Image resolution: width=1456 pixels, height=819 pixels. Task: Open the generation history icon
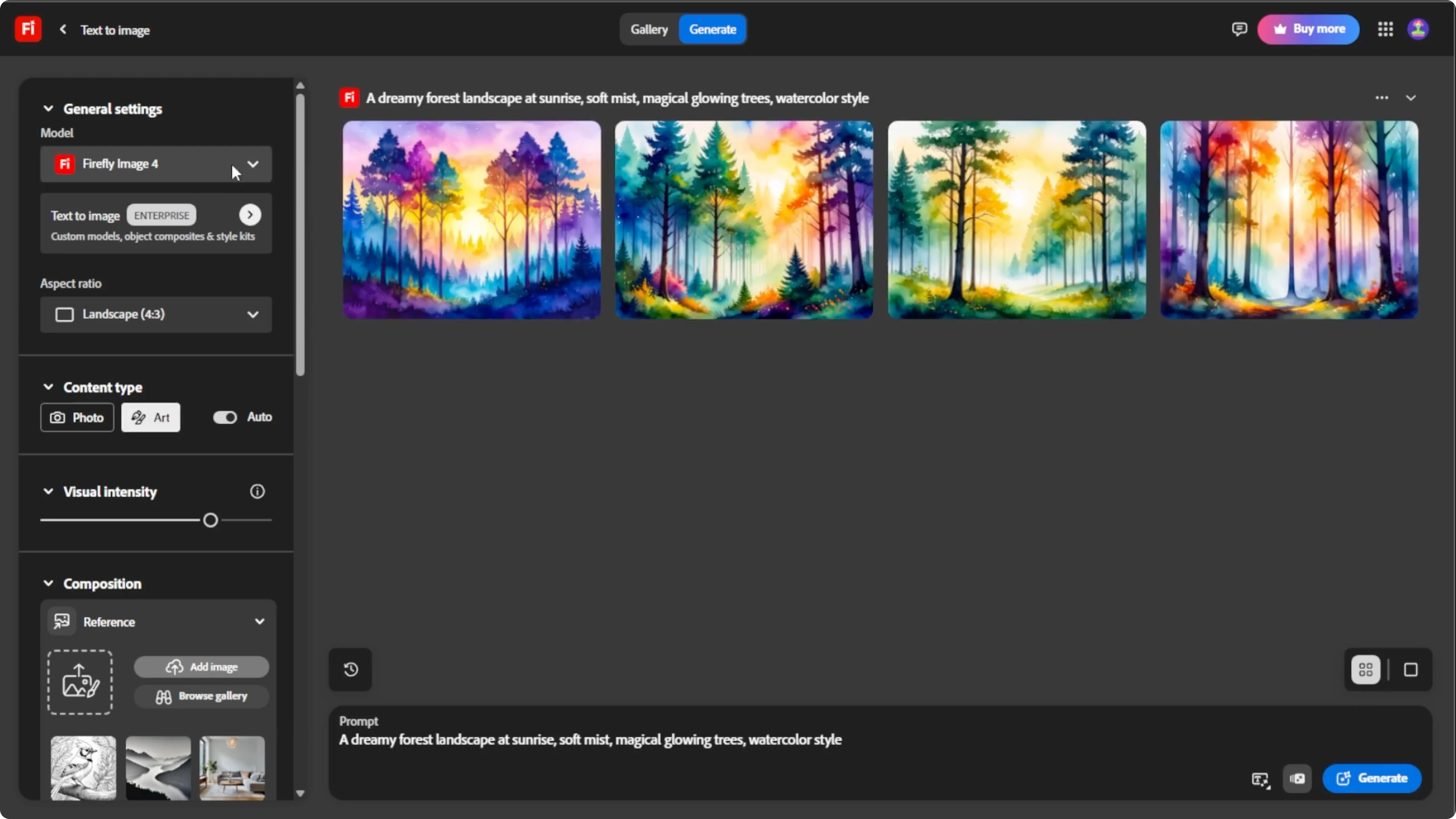point(351,669)
